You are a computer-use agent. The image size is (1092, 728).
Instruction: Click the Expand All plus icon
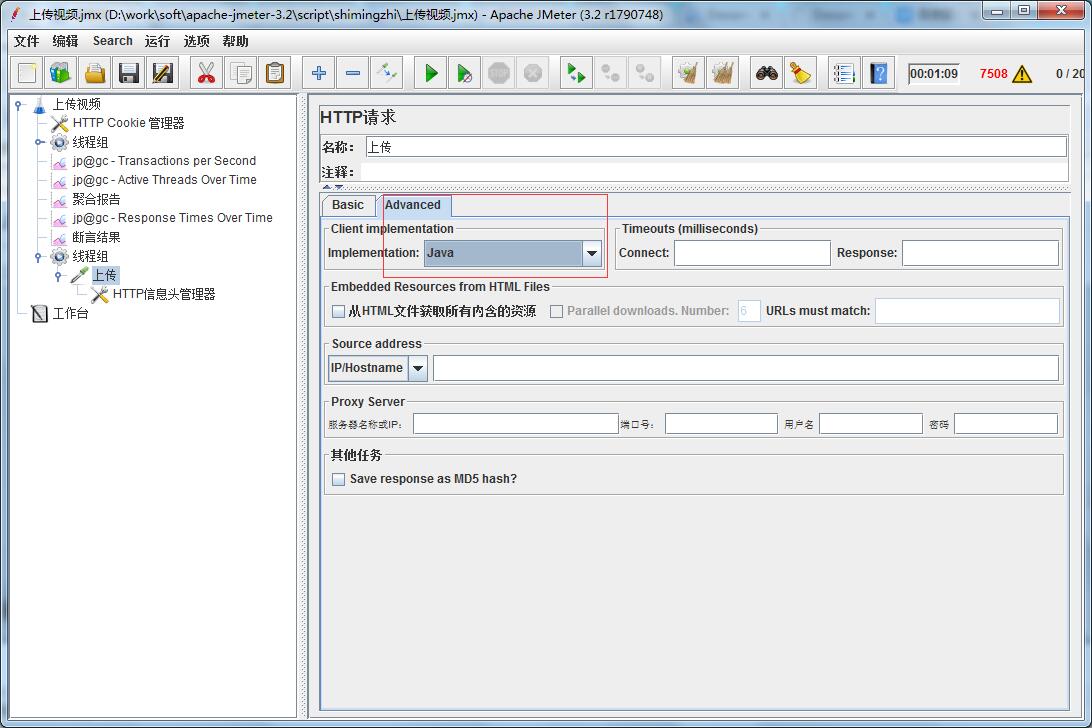319,72
